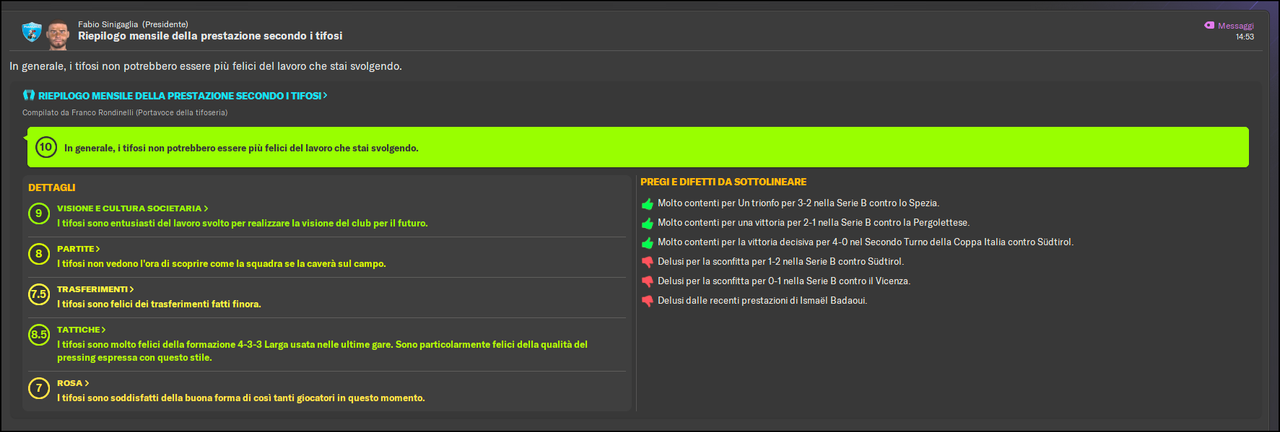
Task: Click the club badge icon
Action: point(32,32)
